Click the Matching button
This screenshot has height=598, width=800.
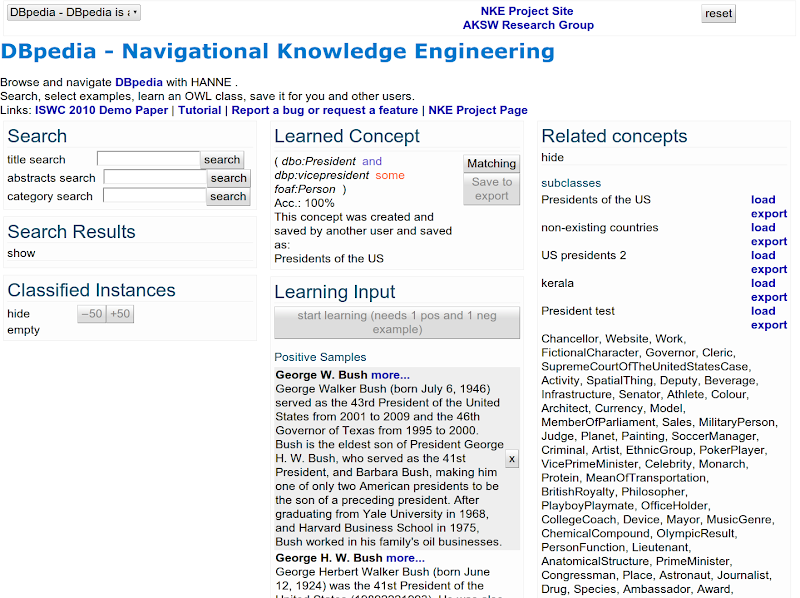coord(491,164)
